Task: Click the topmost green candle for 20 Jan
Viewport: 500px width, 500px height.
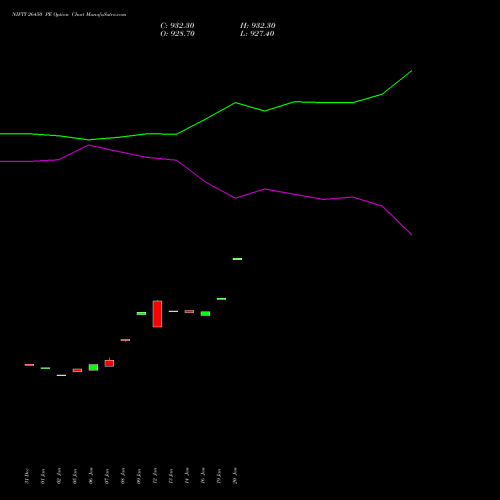Action: click(237, 259)
